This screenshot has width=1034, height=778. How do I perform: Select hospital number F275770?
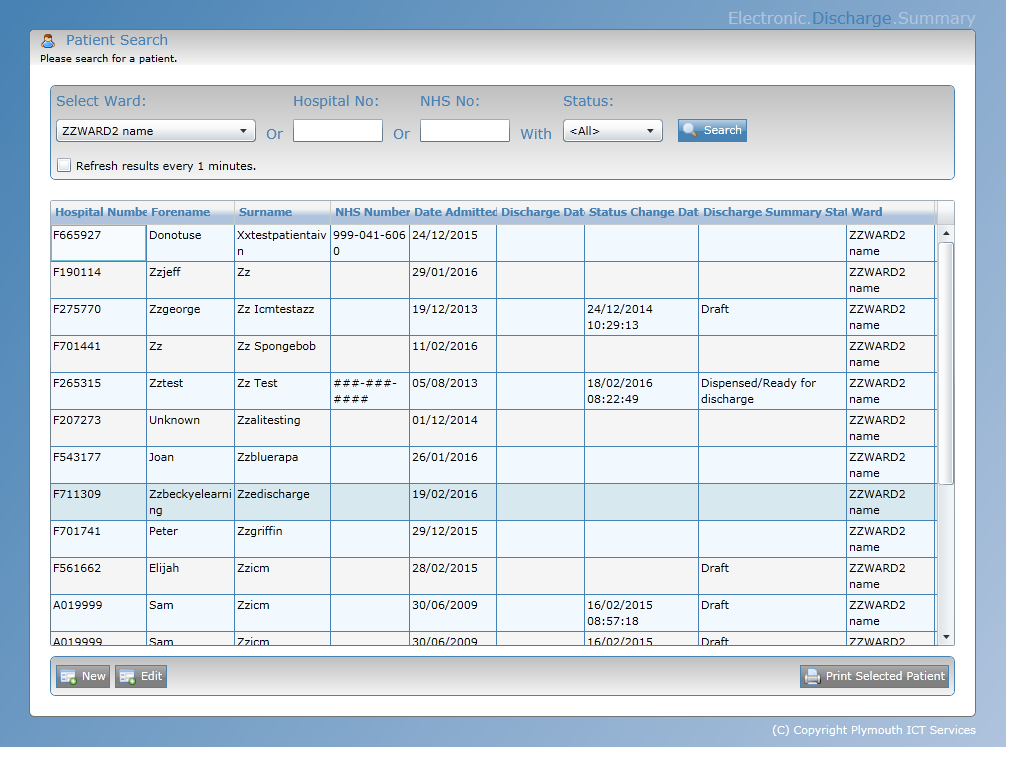[77, 309]
